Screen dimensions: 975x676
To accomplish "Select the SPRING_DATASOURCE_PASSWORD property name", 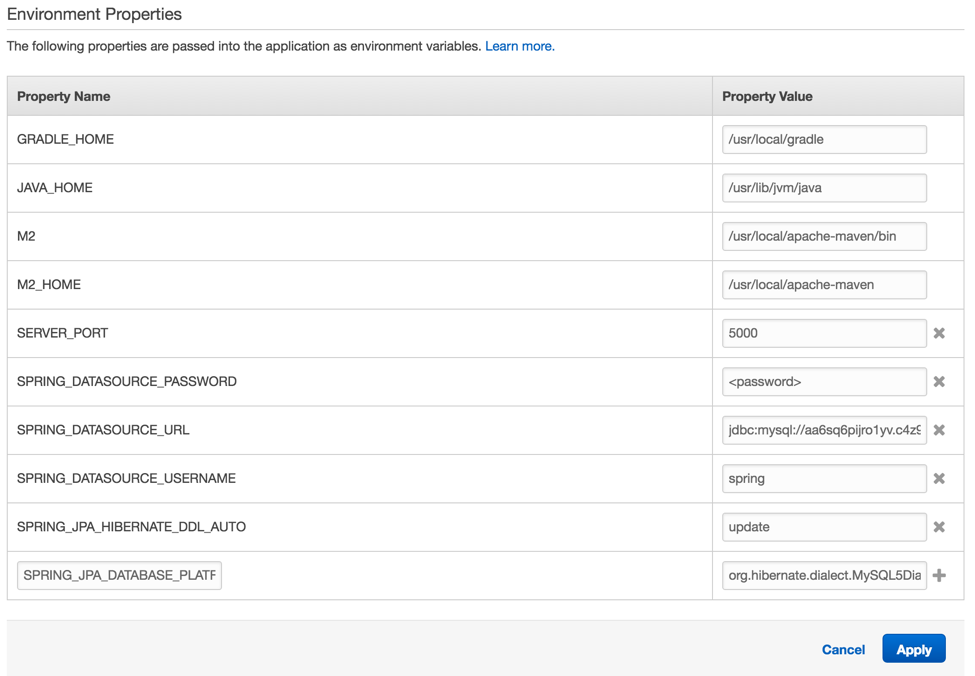I will 127,382.
